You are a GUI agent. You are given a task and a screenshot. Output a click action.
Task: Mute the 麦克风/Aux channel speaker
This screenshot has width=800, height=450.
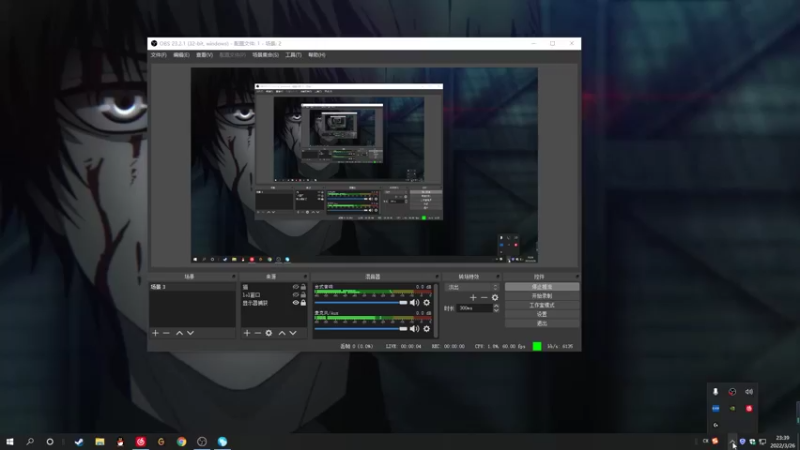pos(414,329)
